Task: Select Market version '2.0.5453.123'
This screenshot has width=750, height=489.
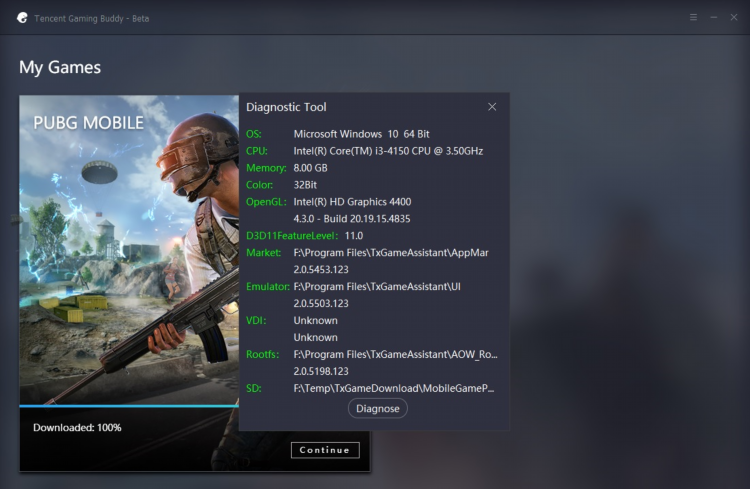Action: pos(321,269)
